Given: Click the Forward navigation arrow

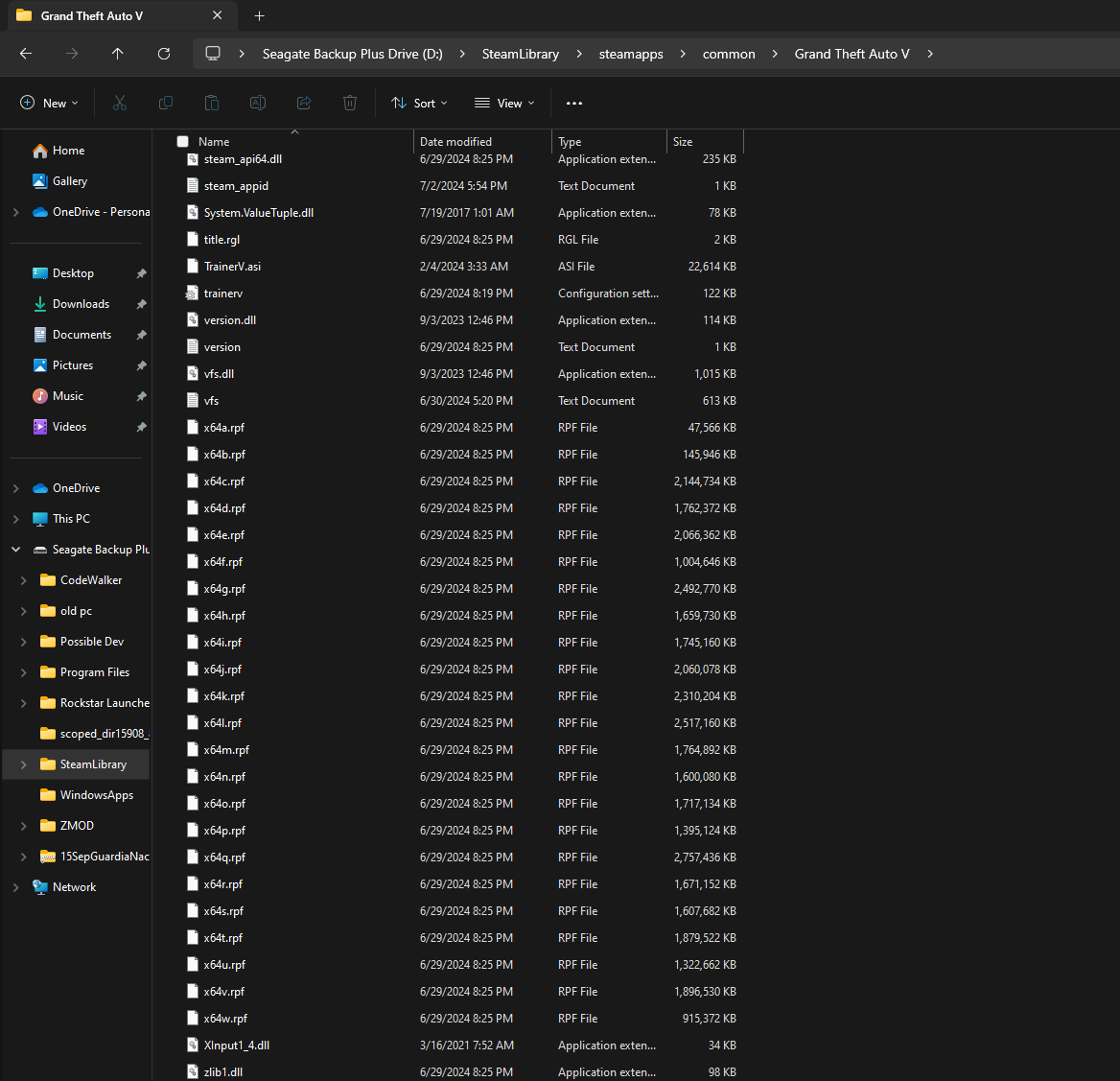Looking at the screenshot, I should [71, 54].
